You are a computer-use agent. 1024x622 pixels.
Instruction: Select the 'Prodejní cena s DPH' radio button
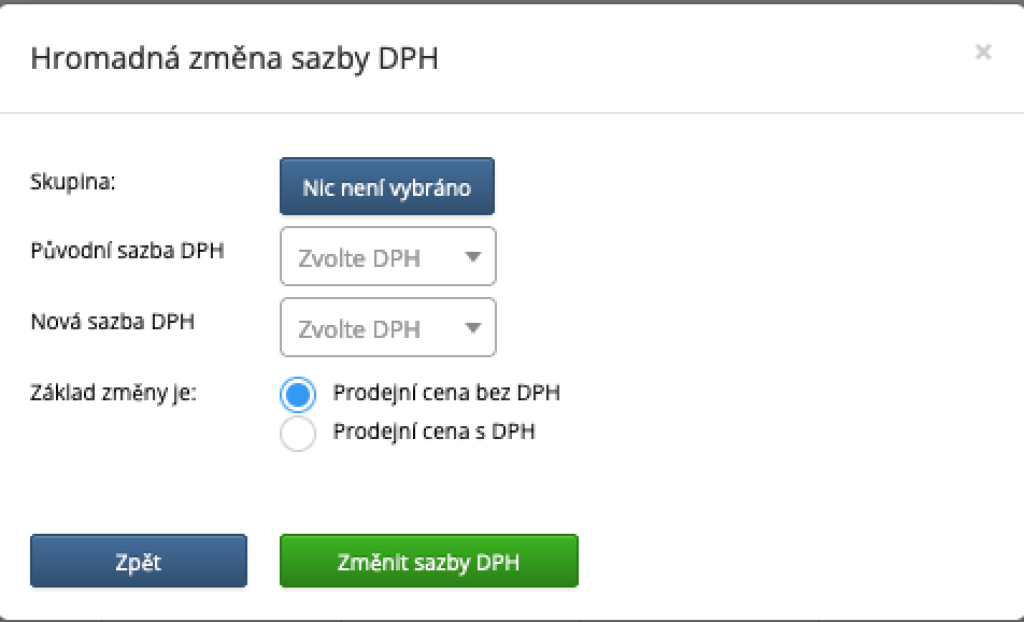coord(298,434)
